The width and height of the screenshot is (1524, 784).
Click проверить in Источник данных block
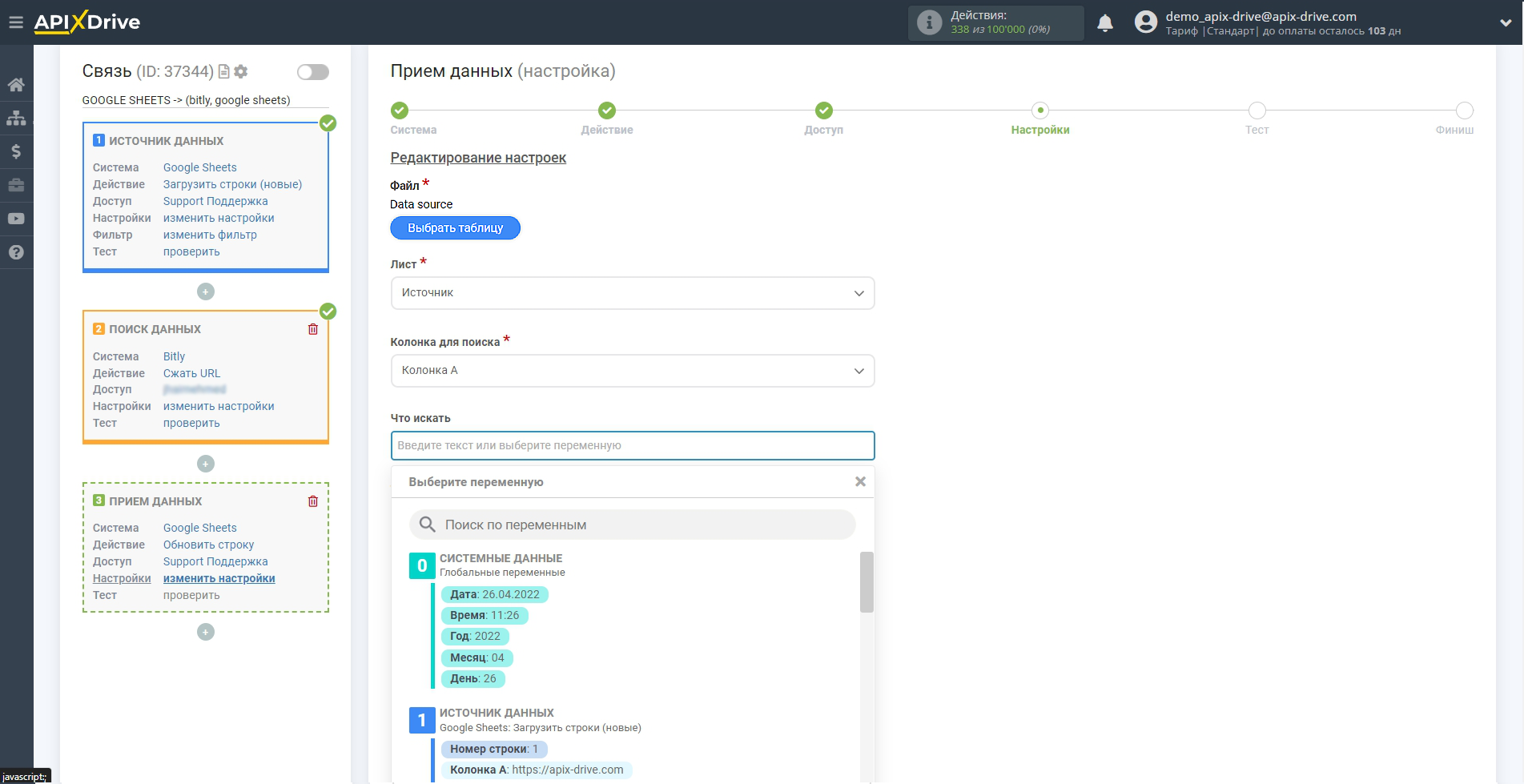pyautogui.click(x=191, y=251)
